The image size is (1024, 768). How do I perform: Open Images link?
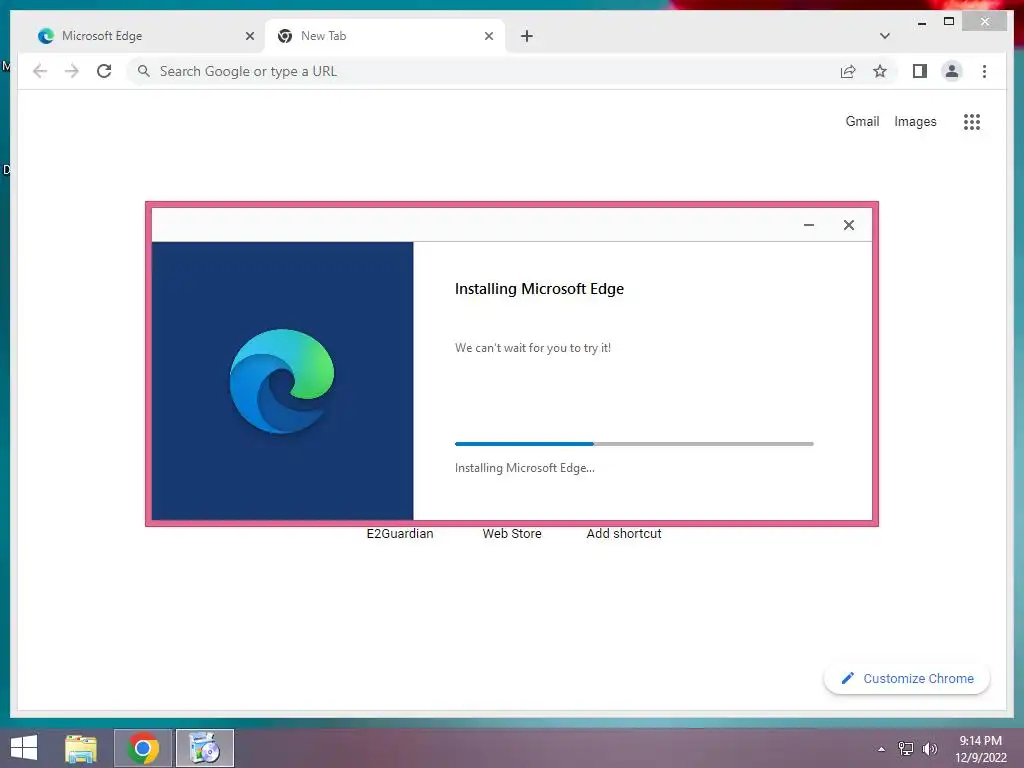(915, 121)
